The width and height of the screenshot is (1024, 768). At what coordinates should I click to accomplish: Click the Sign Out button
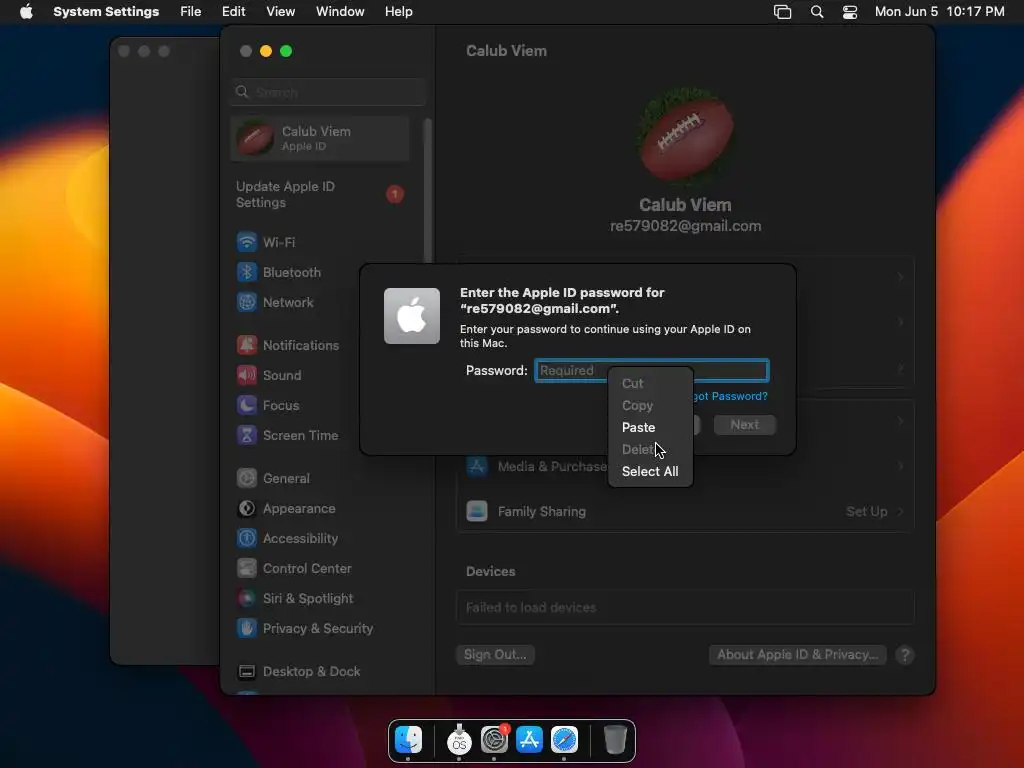[495, 654]
